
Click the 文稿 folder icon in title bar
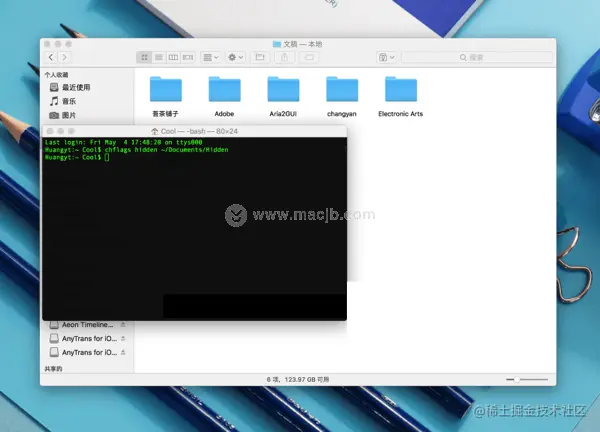[x=277, y=44]
